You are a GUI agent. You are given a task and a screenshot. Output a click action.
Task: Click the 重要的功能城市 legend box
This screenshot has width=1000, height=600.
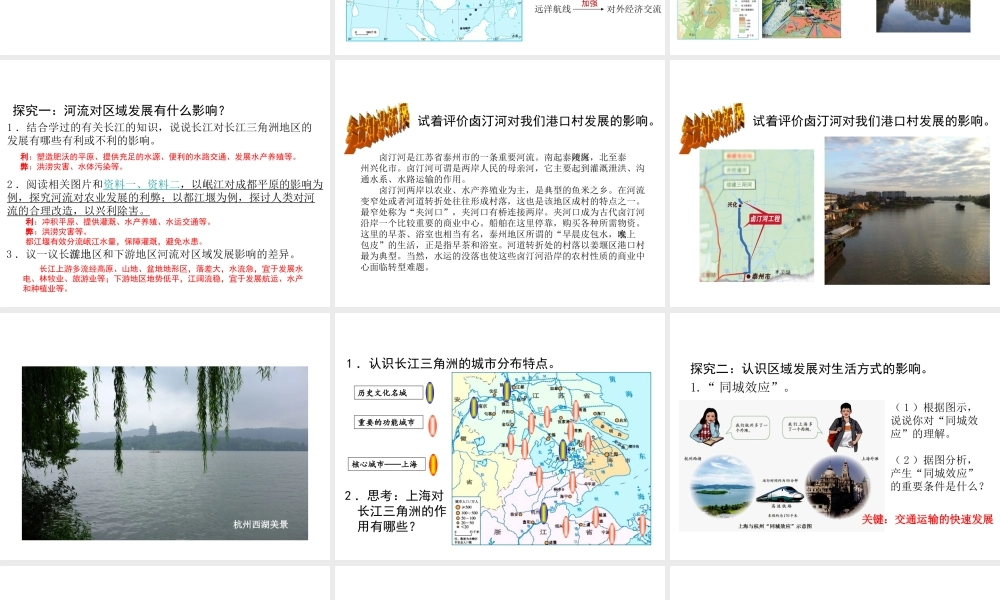(388, 422)
